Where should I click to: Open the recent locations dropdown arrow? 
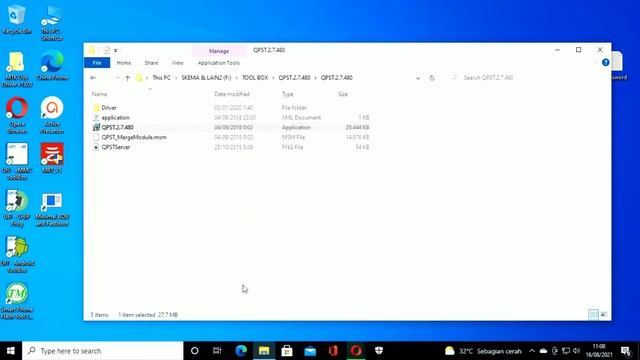(x=118, y=78)
